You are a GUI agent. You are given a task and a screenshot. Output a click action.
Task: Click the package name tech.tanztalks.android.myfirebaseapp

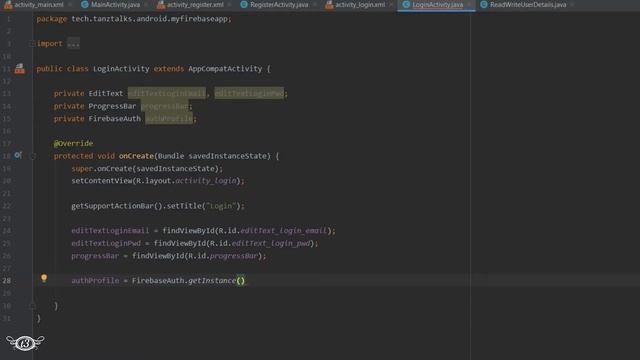coord(150,19)
